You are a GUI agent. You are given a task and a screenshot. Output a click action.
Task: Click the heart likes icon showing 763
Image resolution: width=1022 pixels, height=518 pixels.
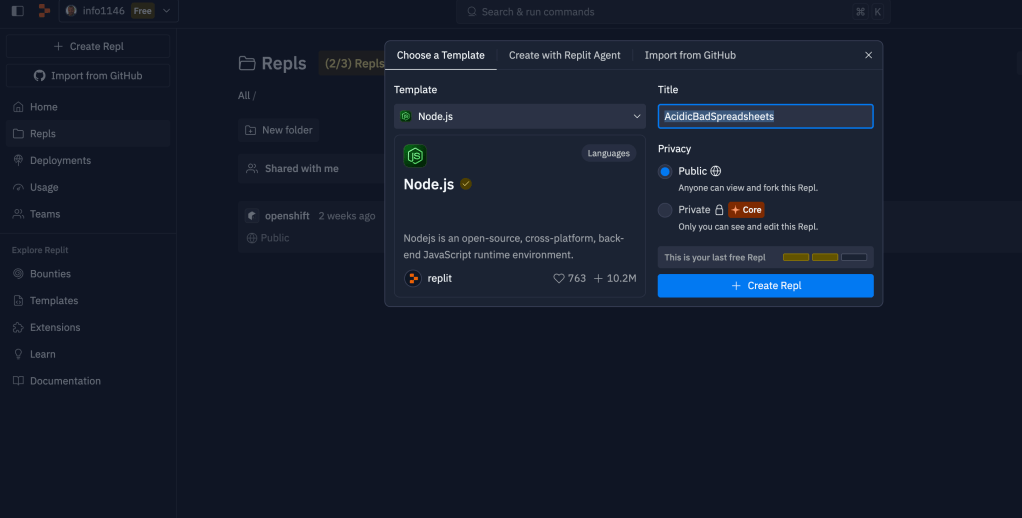coord(559,278)
